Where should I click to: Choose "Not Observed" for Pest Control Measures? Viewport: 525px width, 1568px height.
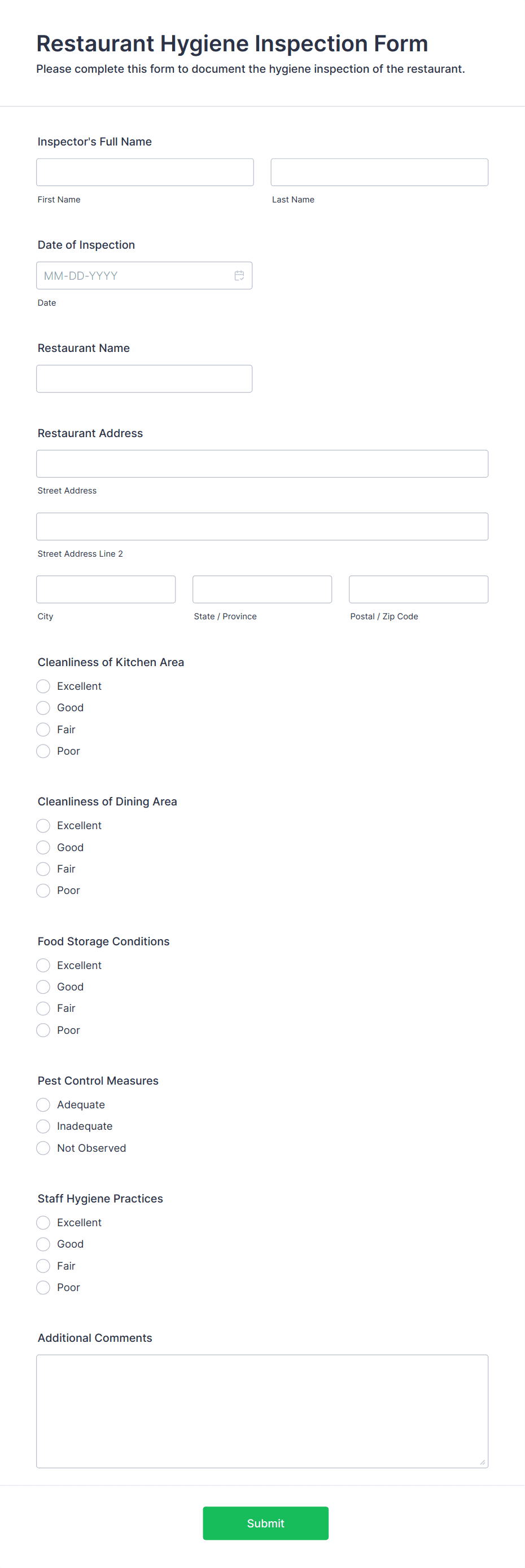click(43, 1147)
